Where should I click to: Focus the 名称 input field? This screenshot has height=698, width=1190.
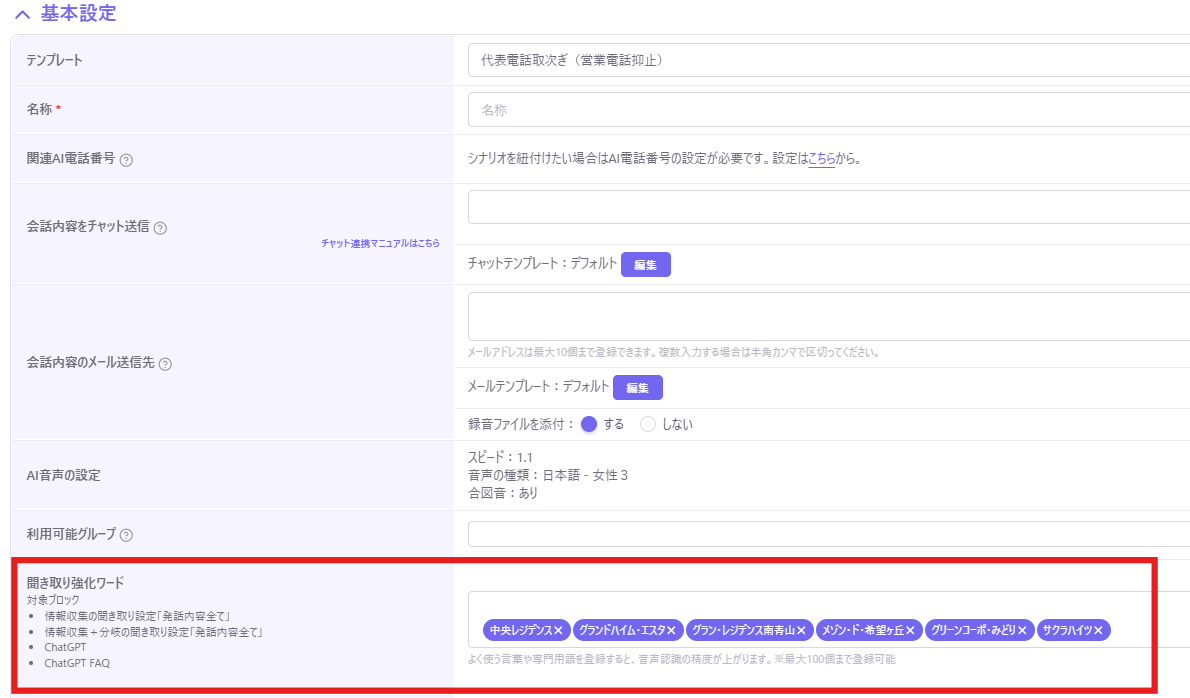click(829, 110)
